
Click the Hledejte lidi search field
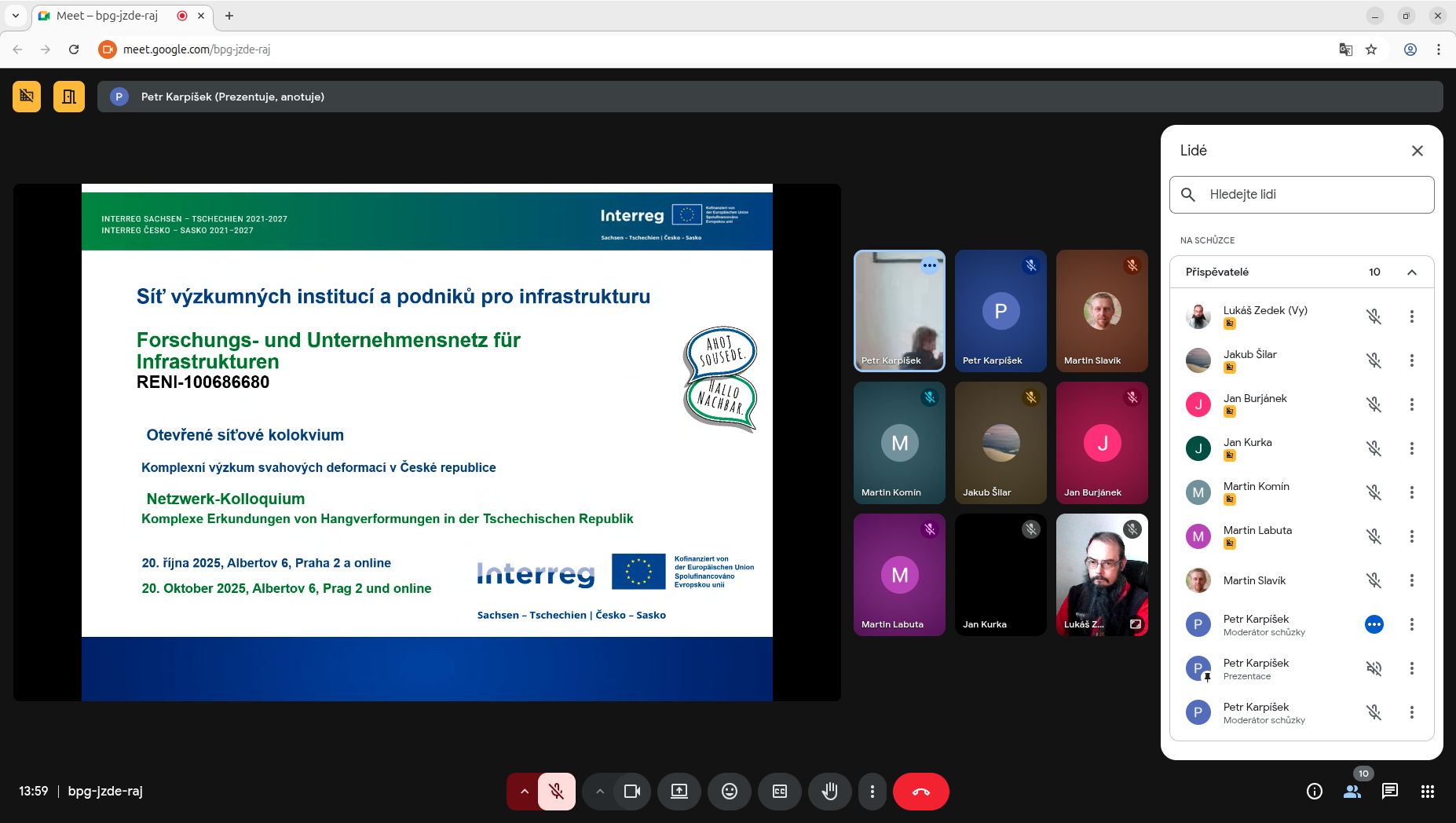1311,195
